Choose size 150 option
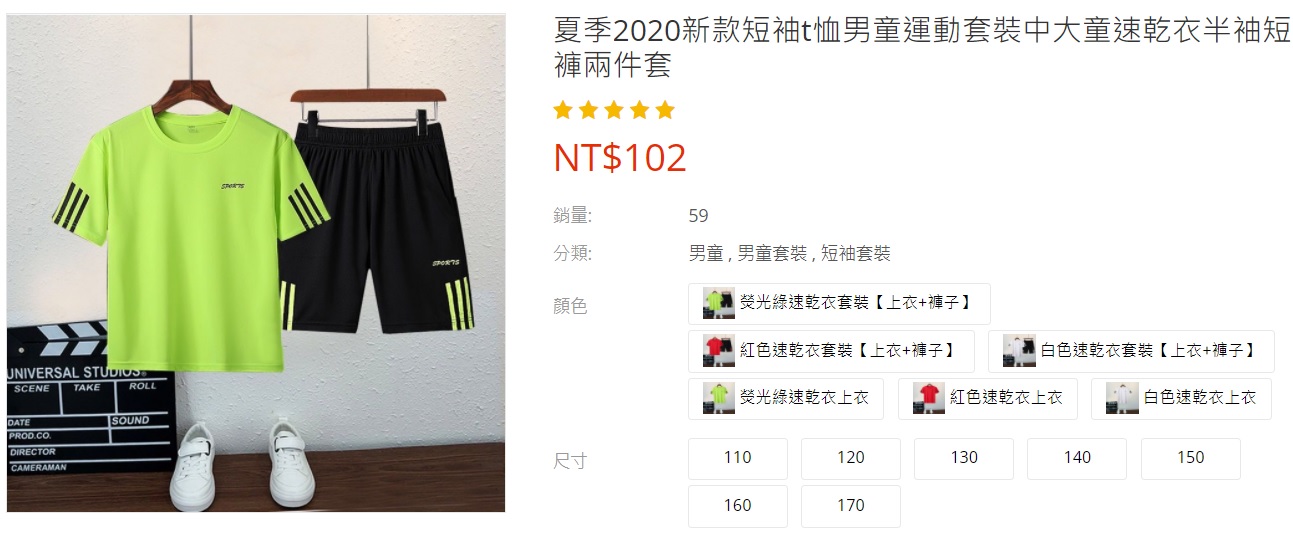1293x537 pixels. click(1191, 458)
